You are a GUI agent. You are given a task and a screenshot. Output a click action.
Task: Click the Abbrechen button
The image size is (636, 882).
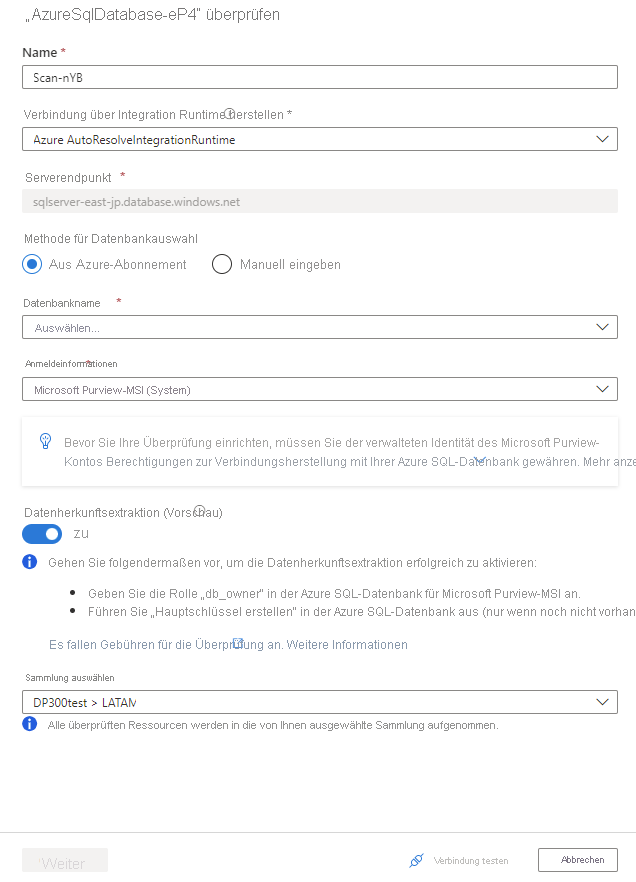(x=577, y=860)
